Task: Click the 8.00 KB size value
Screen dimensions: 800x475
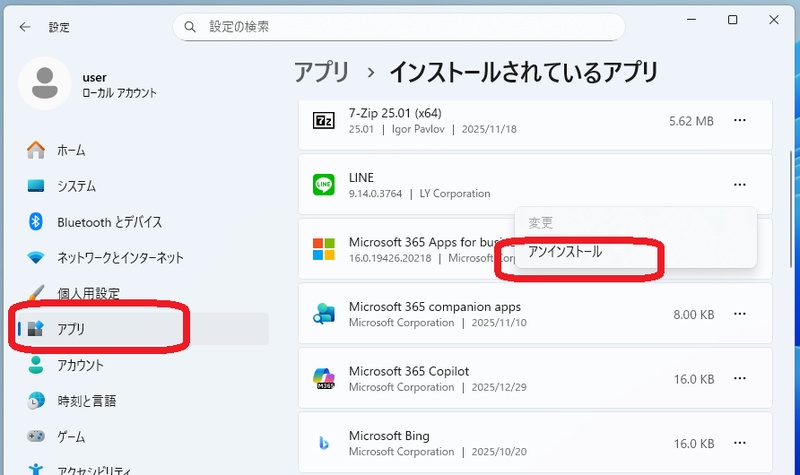Action: (693, 315)
